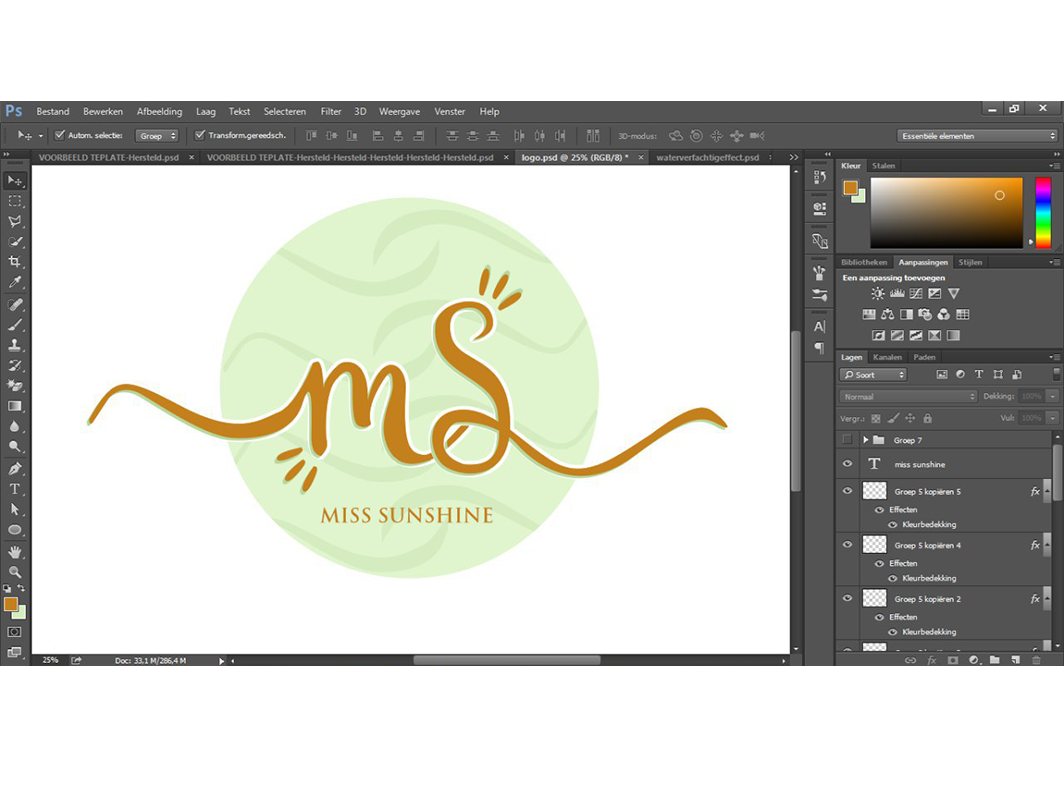Select the Rectangular Marquee tool
Image resolution: width=1064 pixels, height=799 pixels.
(15, 201)
